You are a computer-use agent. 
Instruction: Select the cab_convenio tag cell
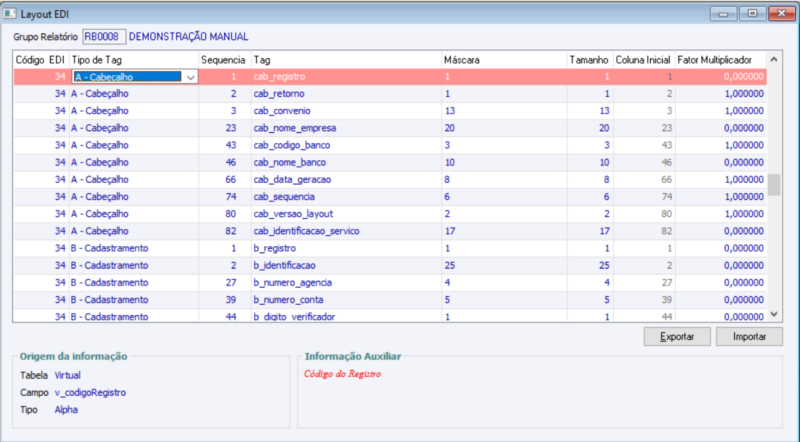point(346,111)
